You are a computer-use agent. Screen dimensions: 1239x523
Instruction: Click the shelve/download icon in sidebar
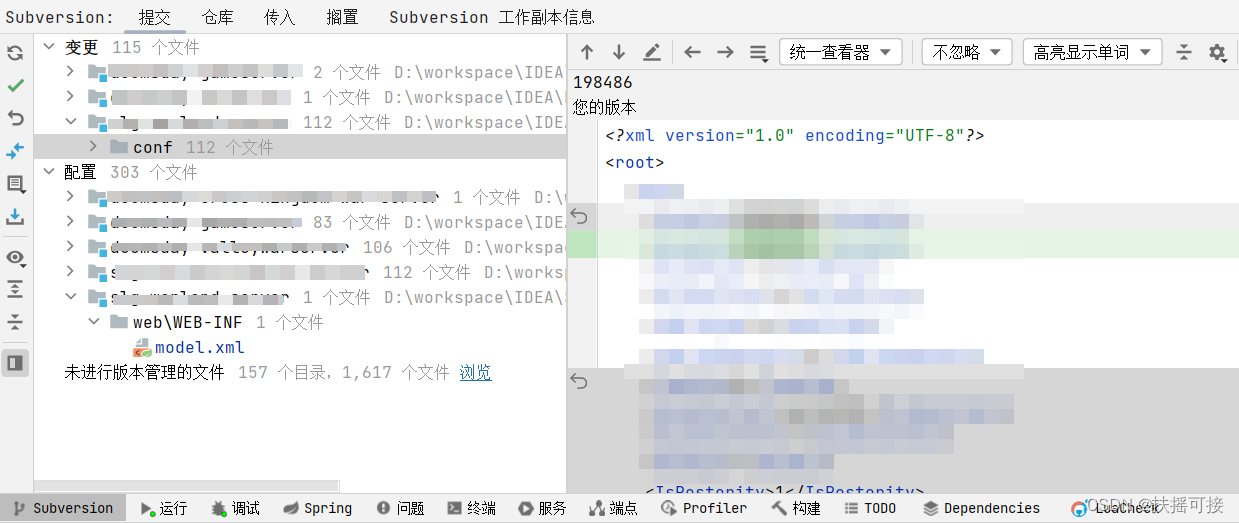tap(15, 216)
